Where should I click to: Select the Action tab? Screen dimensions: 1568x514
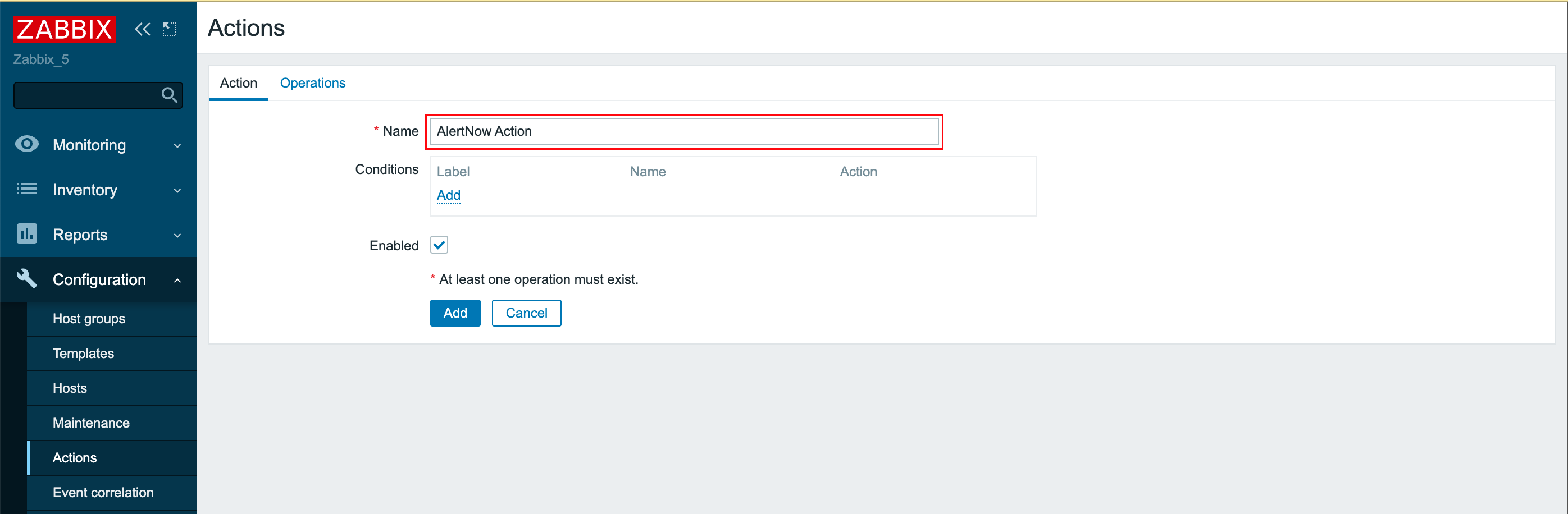(x=238, y=82)
